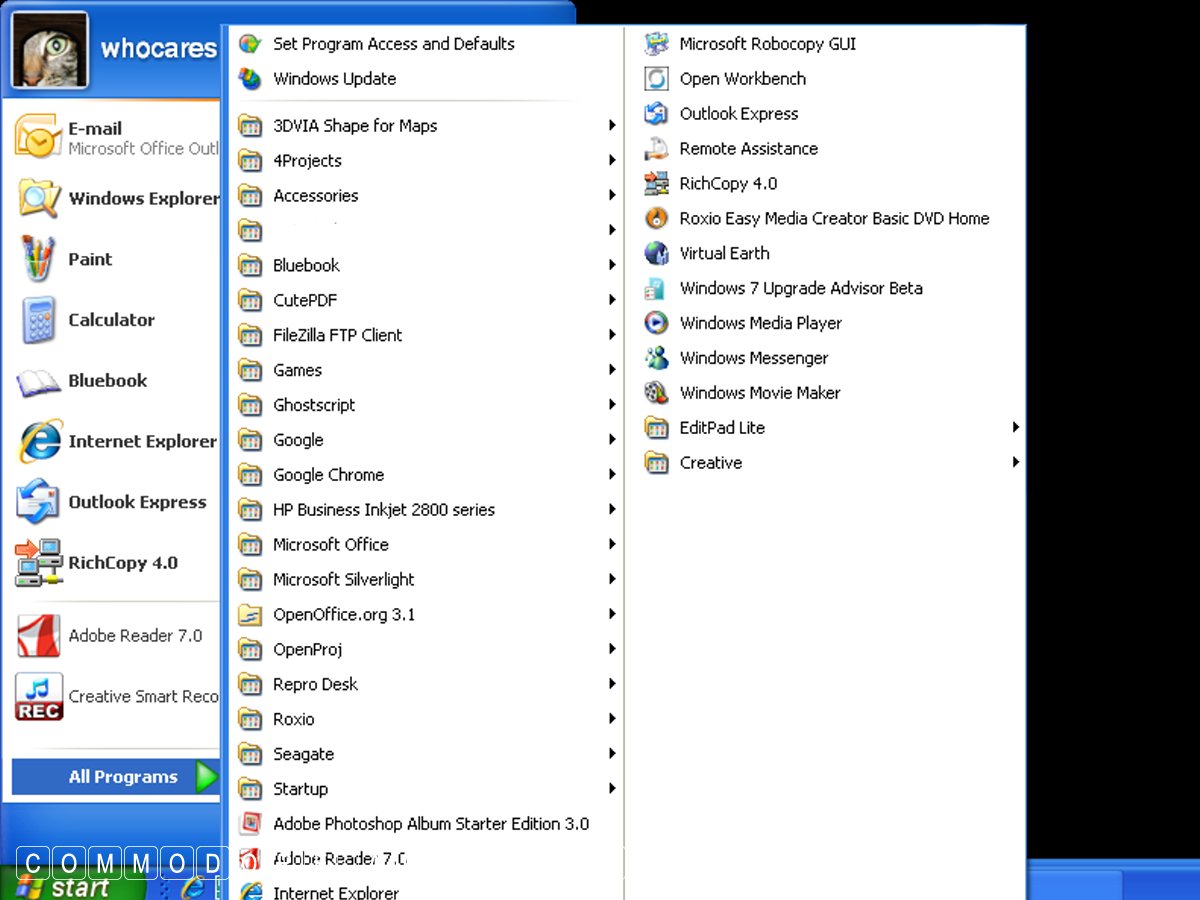Viewport: 1200px width, 900px height.
Task: Click the Adobe Reader 7.0 icon
Action: pyautogui.click(x=38, y=636)
